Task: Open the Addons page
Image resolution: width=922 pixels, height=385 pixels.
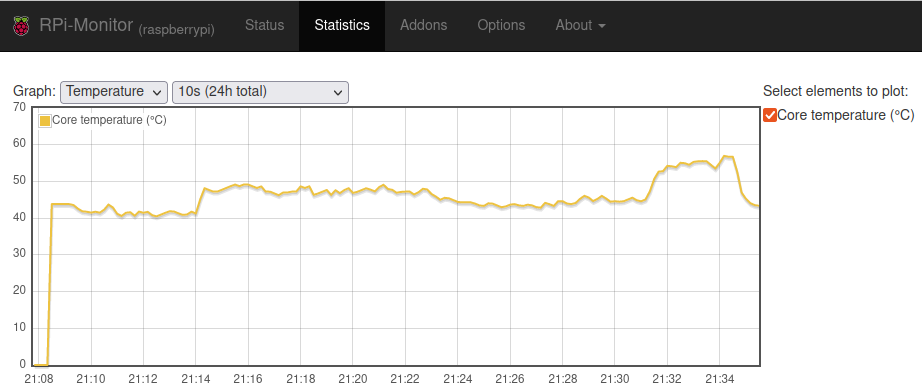Action: 423,25
